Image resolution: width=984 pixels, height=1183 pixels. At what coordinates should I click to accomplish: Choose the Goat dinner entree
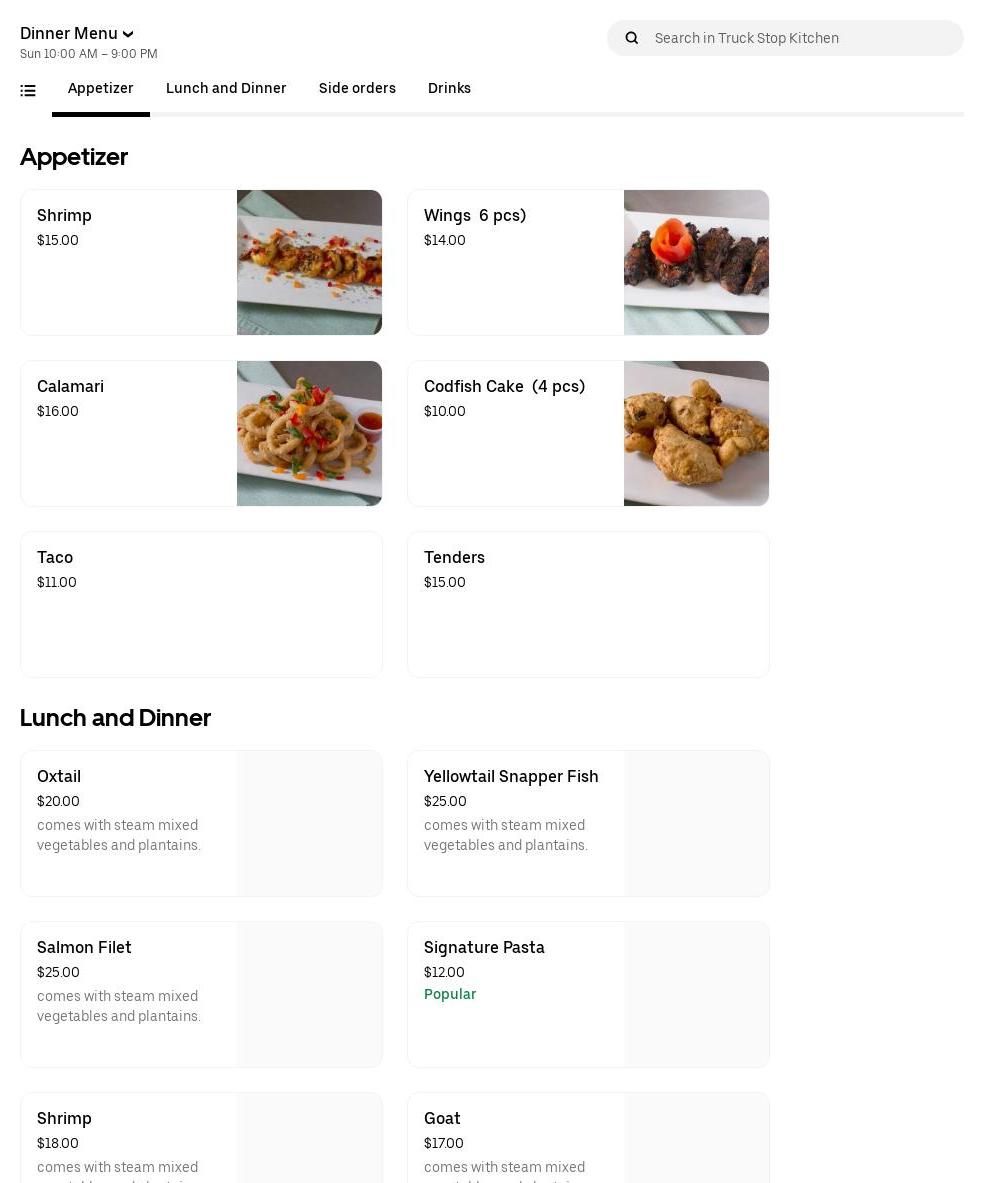tap(588, 1140)
